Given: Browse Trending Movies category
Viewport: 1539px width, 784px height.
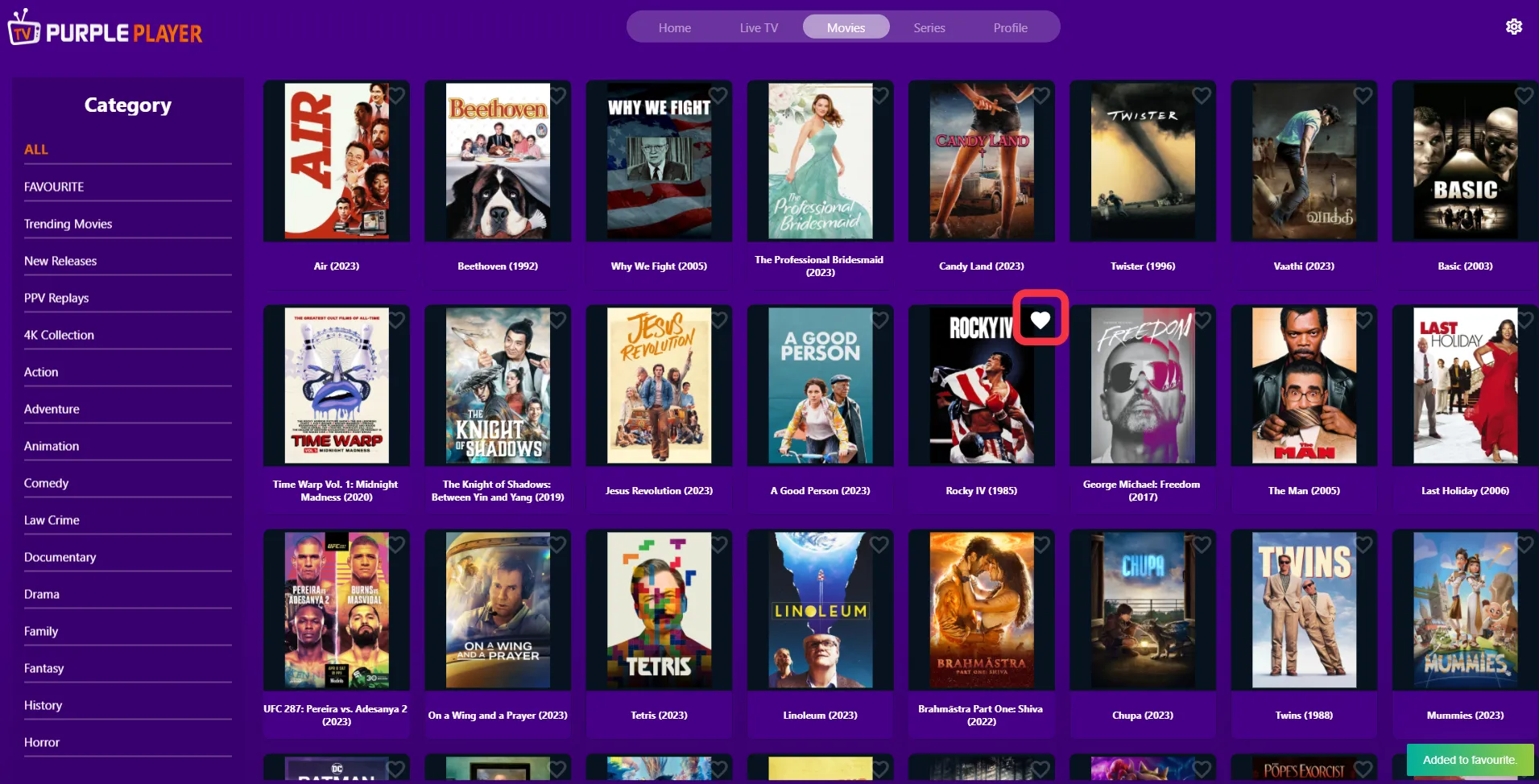Looking at the screenshot, I should click(x=127, y=224).
